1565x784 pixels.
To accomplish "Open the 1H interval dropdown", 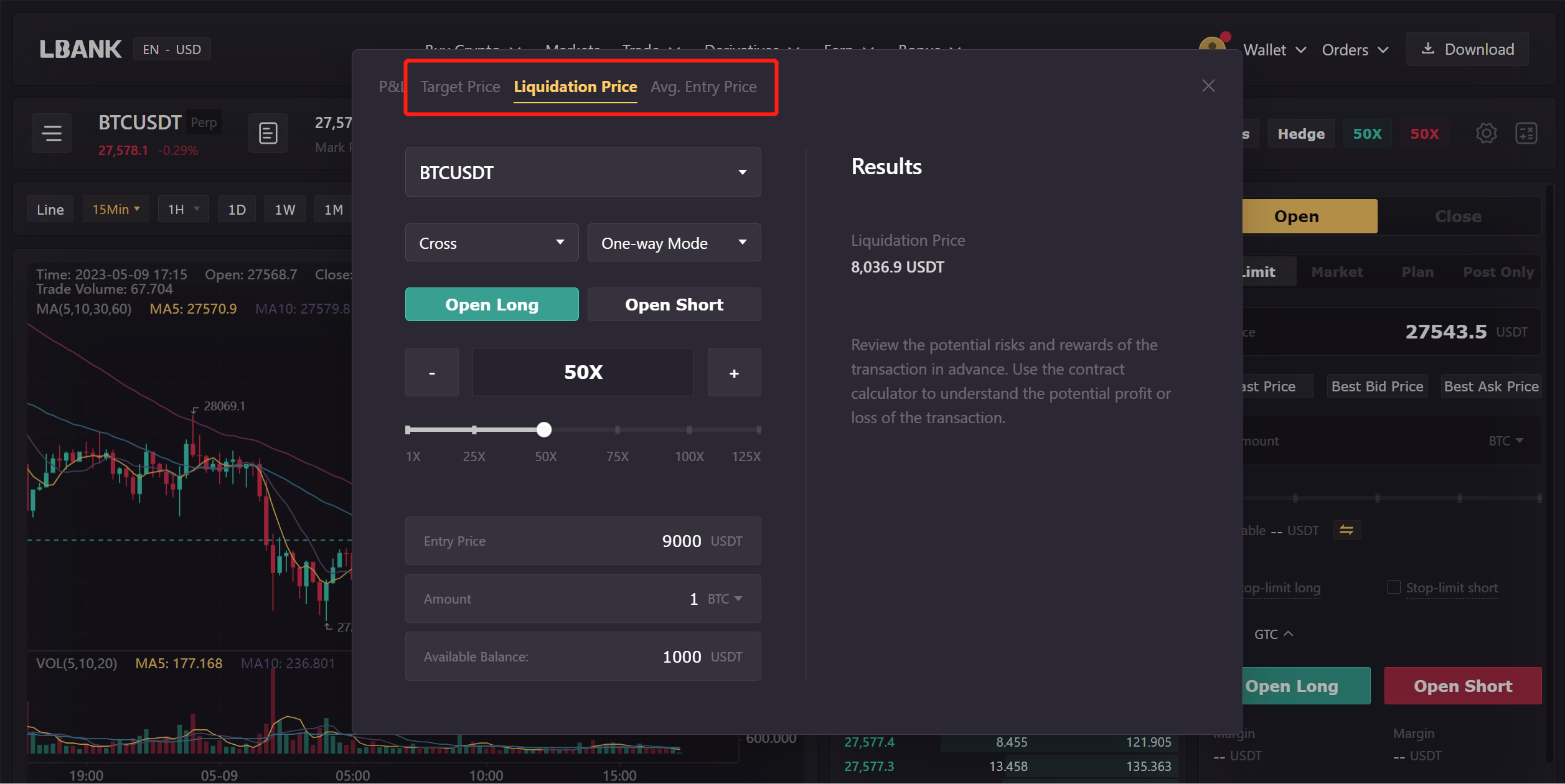I will (183, 209).
